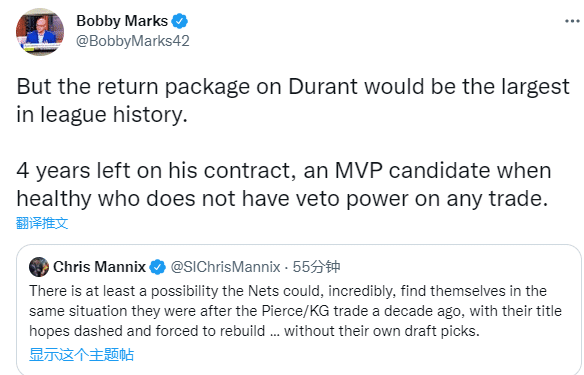Click the 55分钟 timestamp

click(316, 267)
